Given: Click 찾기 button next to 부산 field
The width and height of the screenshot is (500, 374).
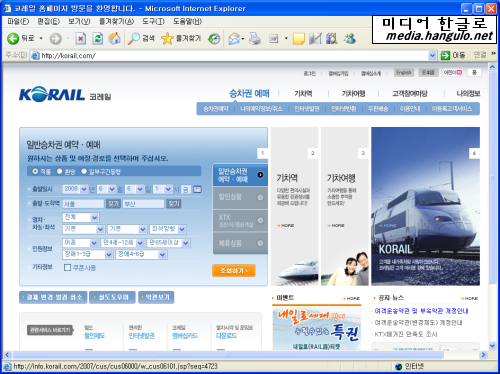Looking at the screenshot, I should [x=173, y=204].
